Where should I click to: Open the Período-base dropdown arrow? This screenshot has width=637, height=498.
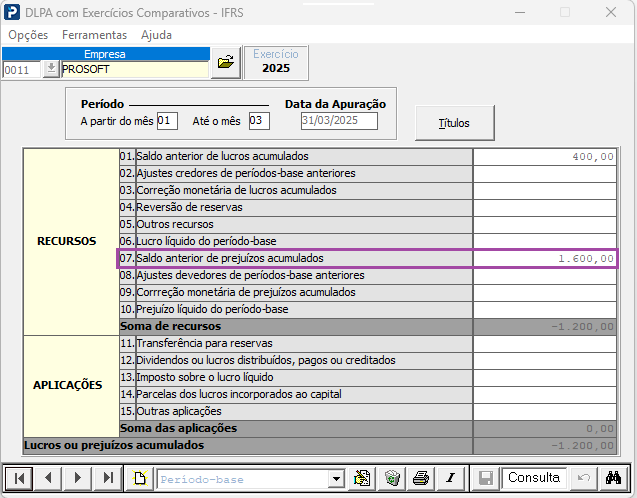pos(336,479)
